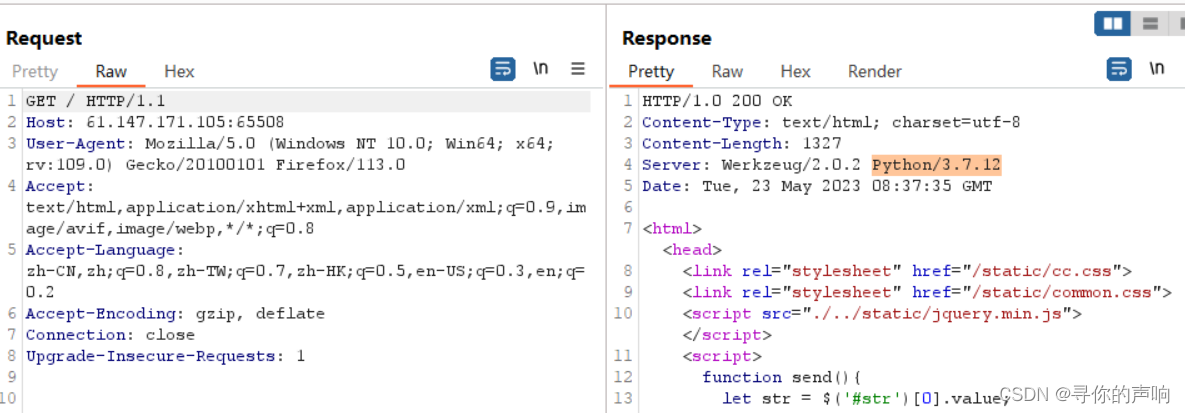
Task: Toggle show newline characters in Request panel
Action: tap(540, 69)
